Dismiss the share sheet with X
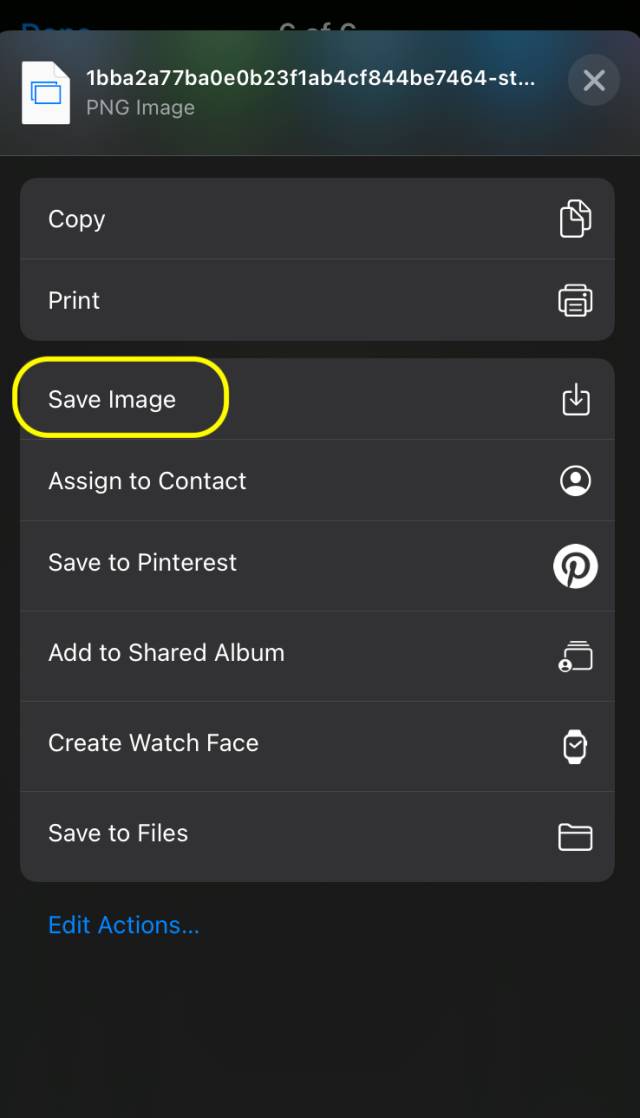The height and width of the screenshot is (1118, 640). (x=594, y=80)
